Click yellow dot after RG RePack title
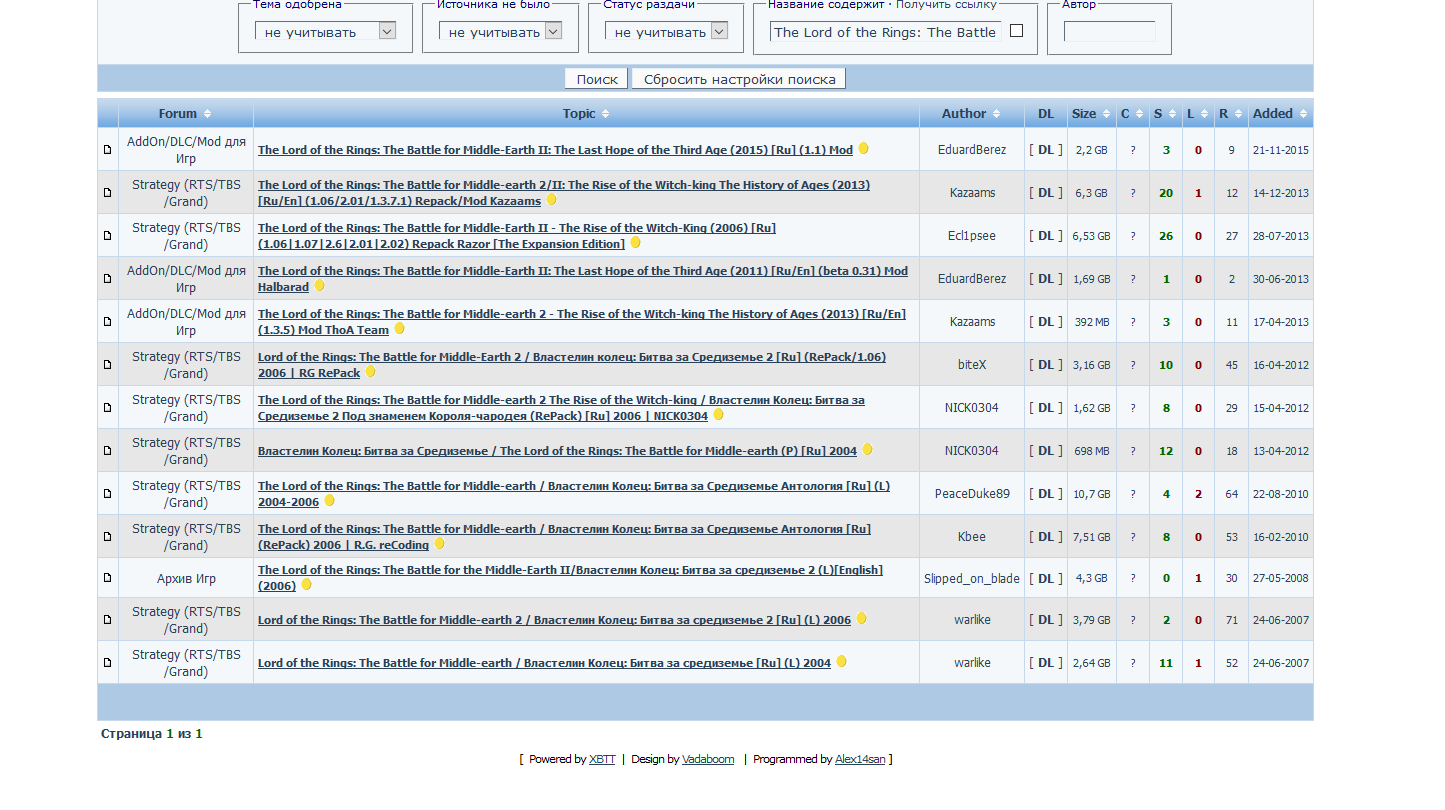1445x810 pixels. click(370, 372)
